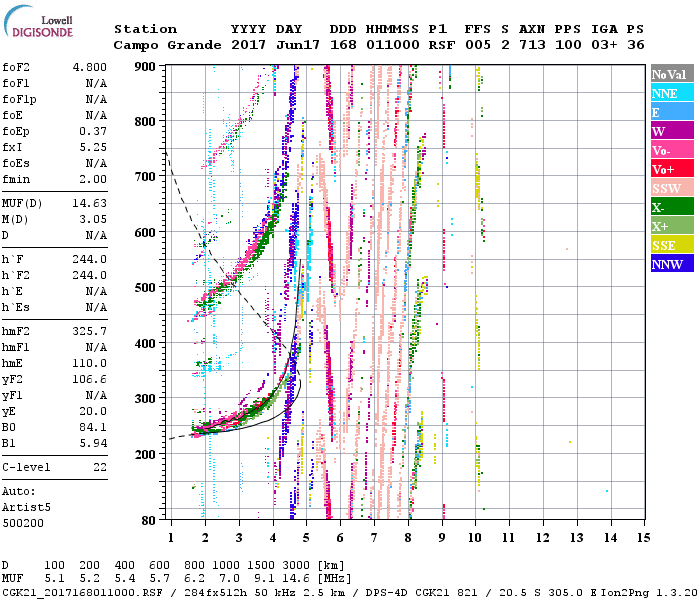
Task: Click the Ion2Png 1.3.20 version text
Action: 649,593
